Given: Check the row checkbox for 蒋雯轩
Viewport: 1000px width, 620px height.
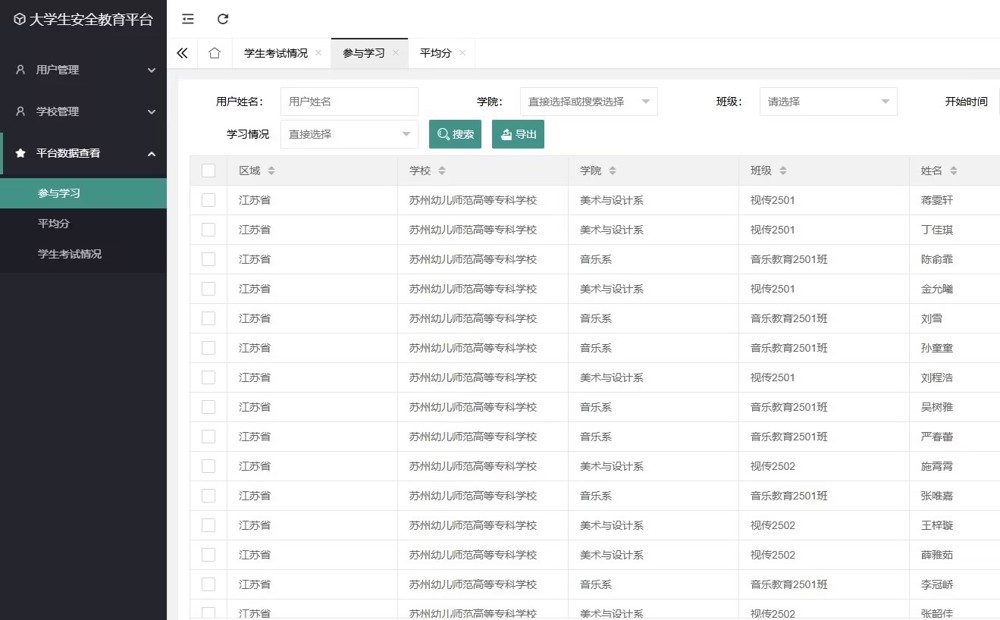Looking at the screenshot, I should click(208, 200).
